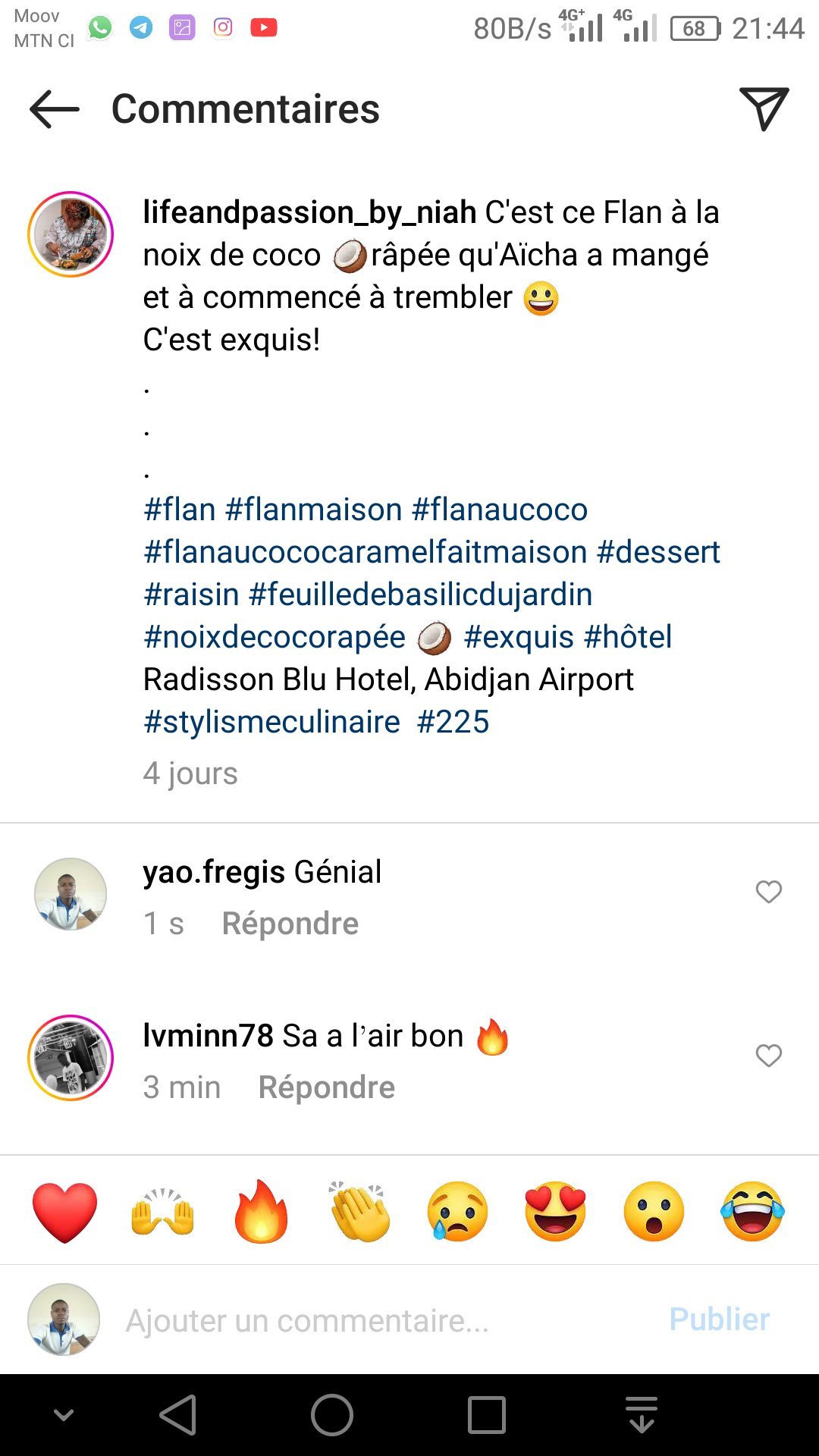Go back using the top arrow

(x=55, y=109)
